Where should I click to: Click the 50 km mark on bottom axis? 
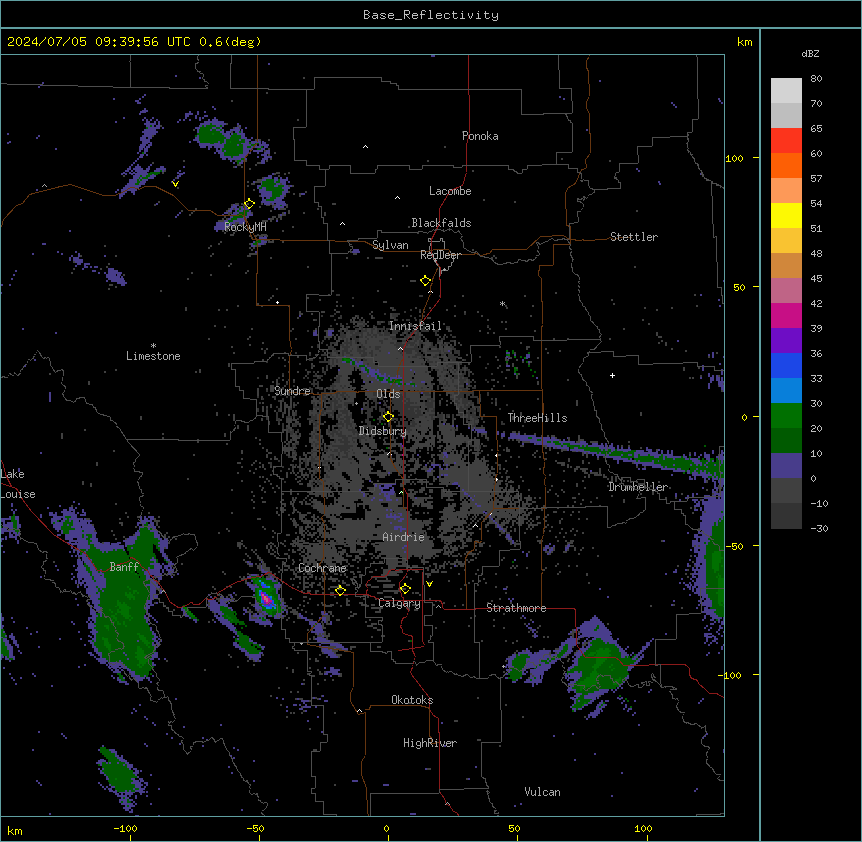(x=515, y=828)
